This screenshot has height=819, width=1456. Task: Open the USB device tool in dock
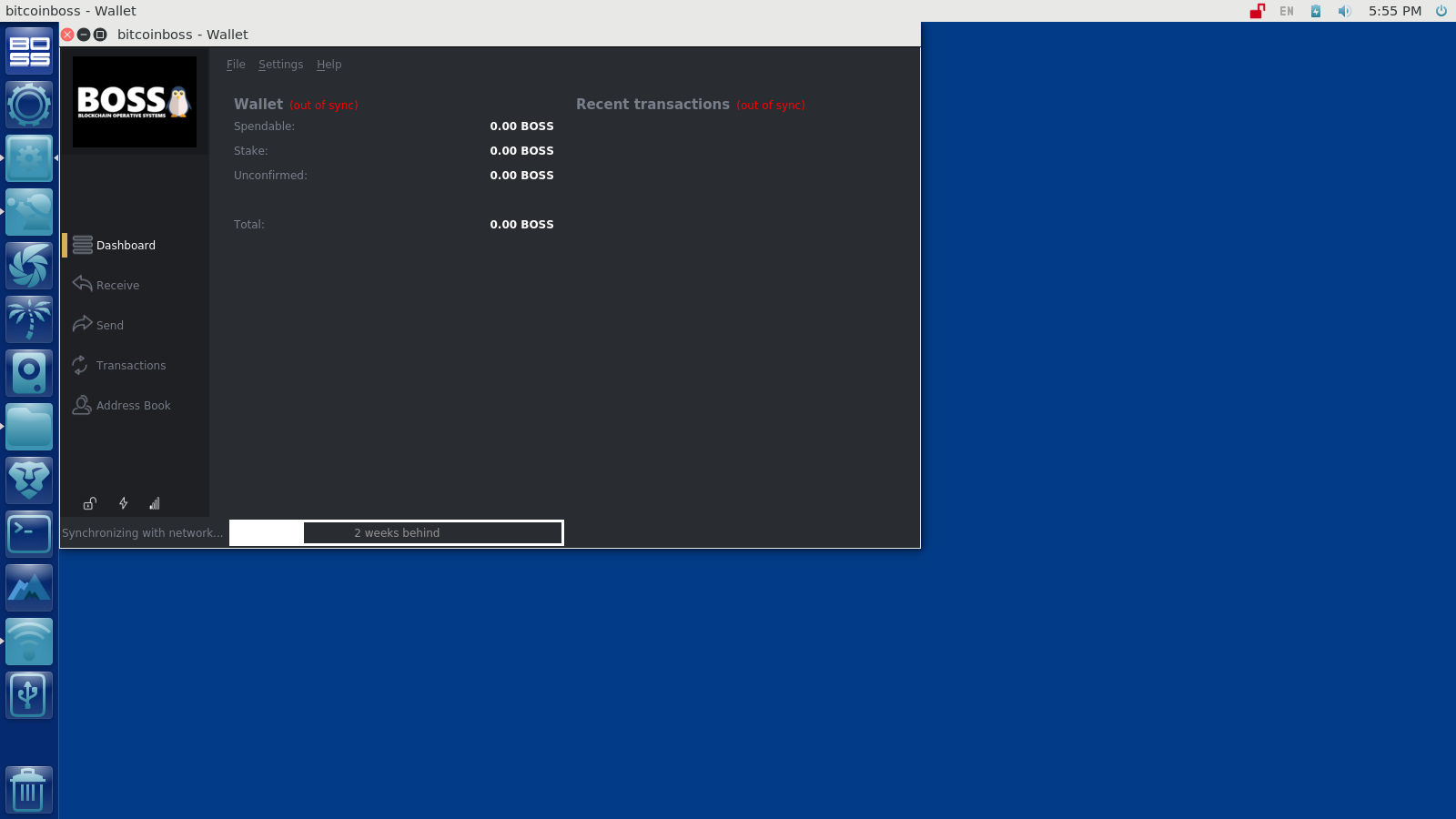tap(29, 695)
